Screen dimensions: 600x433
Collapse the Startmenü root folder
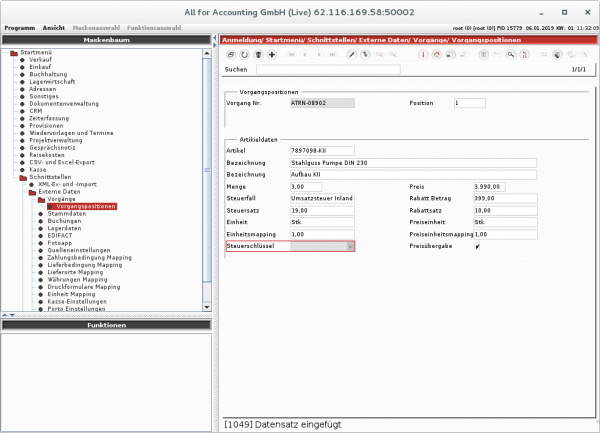[x=13, y=52]
